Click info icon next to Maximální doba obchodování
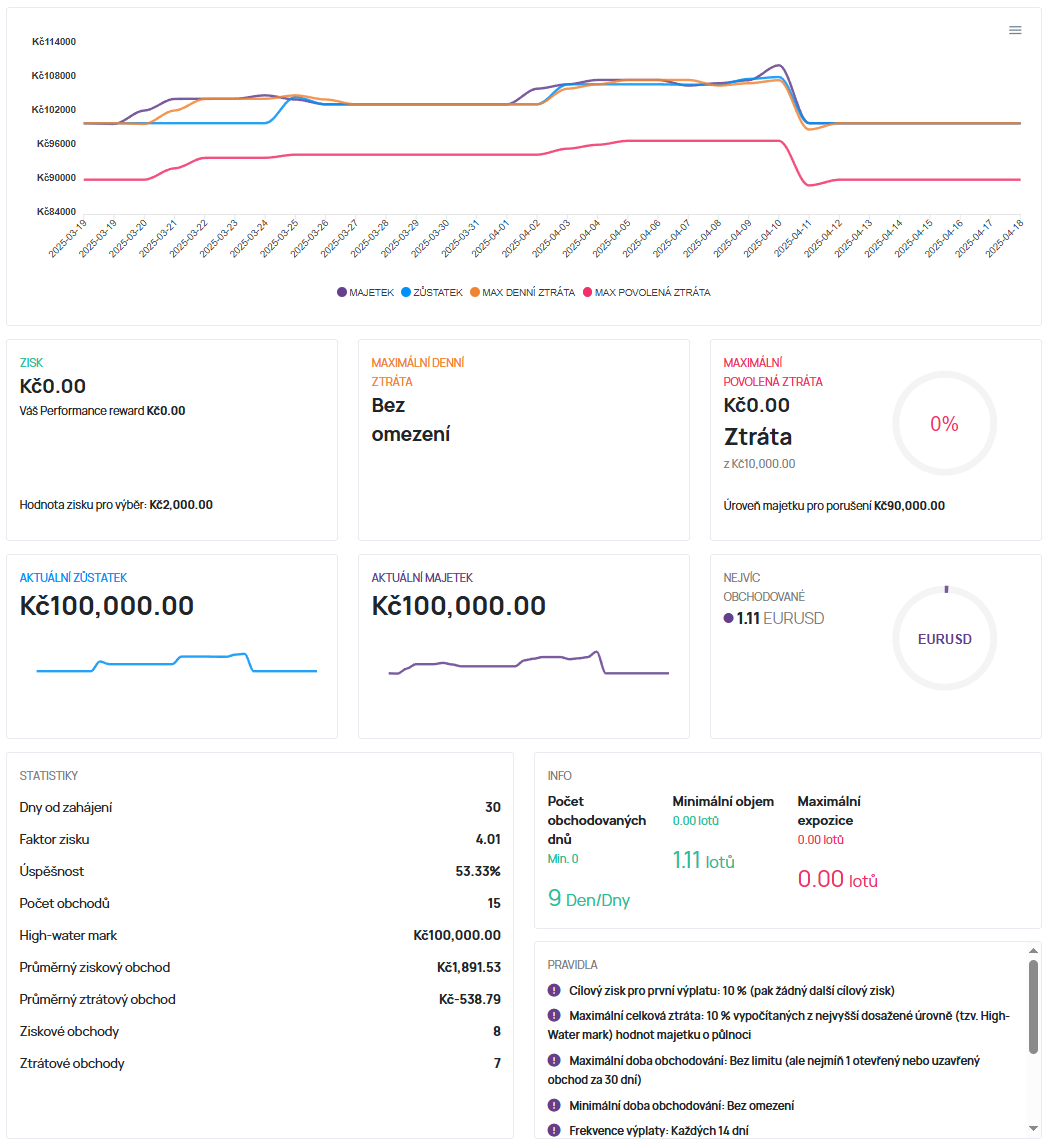The width and height of the screenshot is (1049, 1144). (x=554, y=1060)
